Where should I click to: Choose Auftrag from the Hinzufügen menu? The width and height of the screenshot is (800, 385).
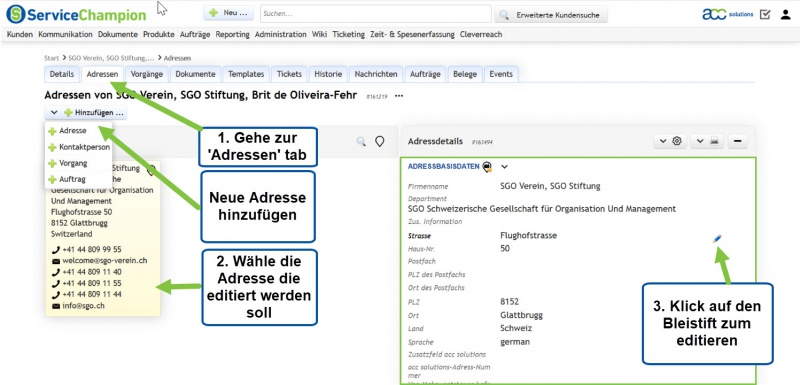tap(72, 179)
